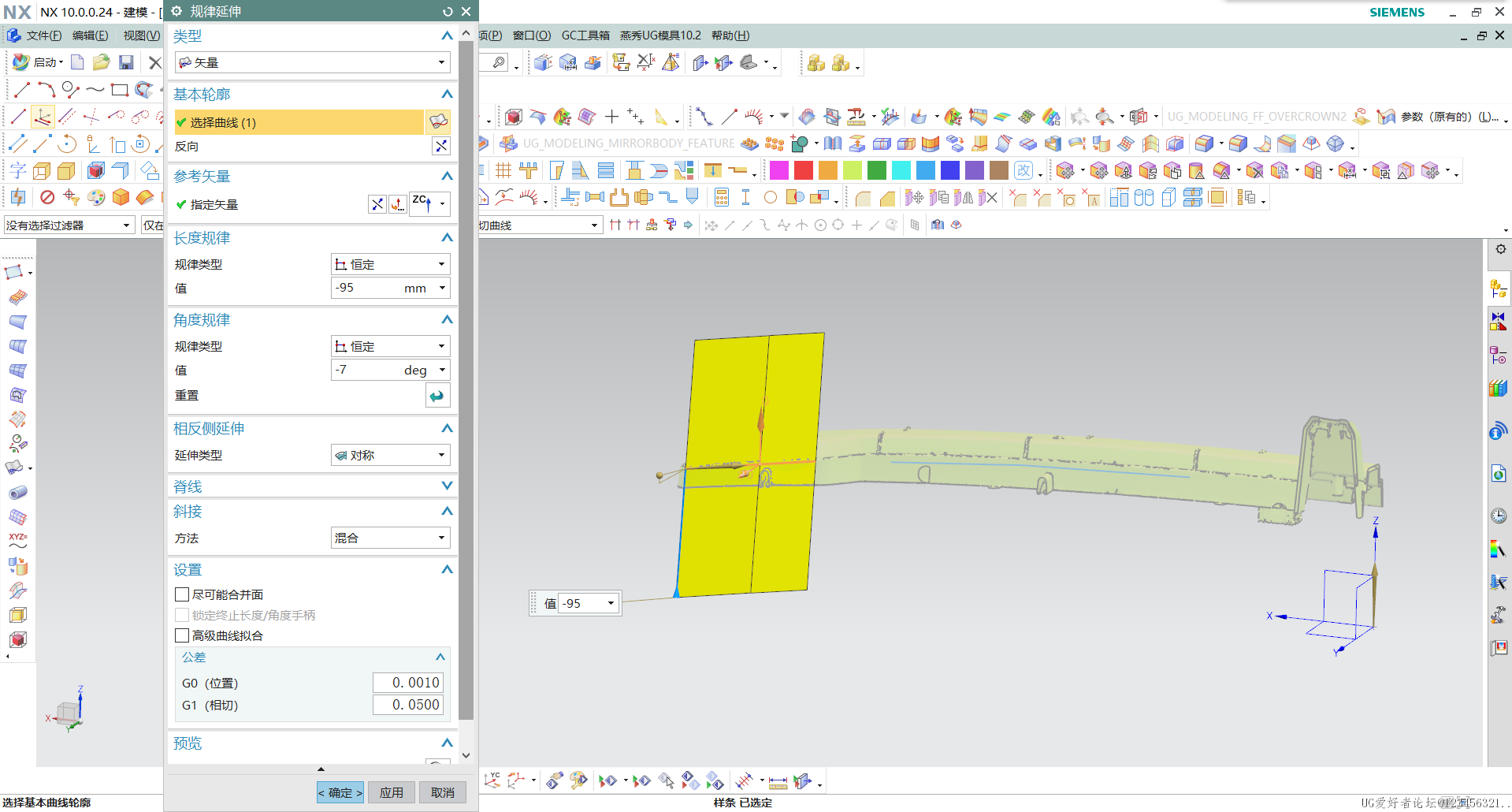Open the clock history icon on right sidebar
1512x812 pixels.
click(1499, 516)
